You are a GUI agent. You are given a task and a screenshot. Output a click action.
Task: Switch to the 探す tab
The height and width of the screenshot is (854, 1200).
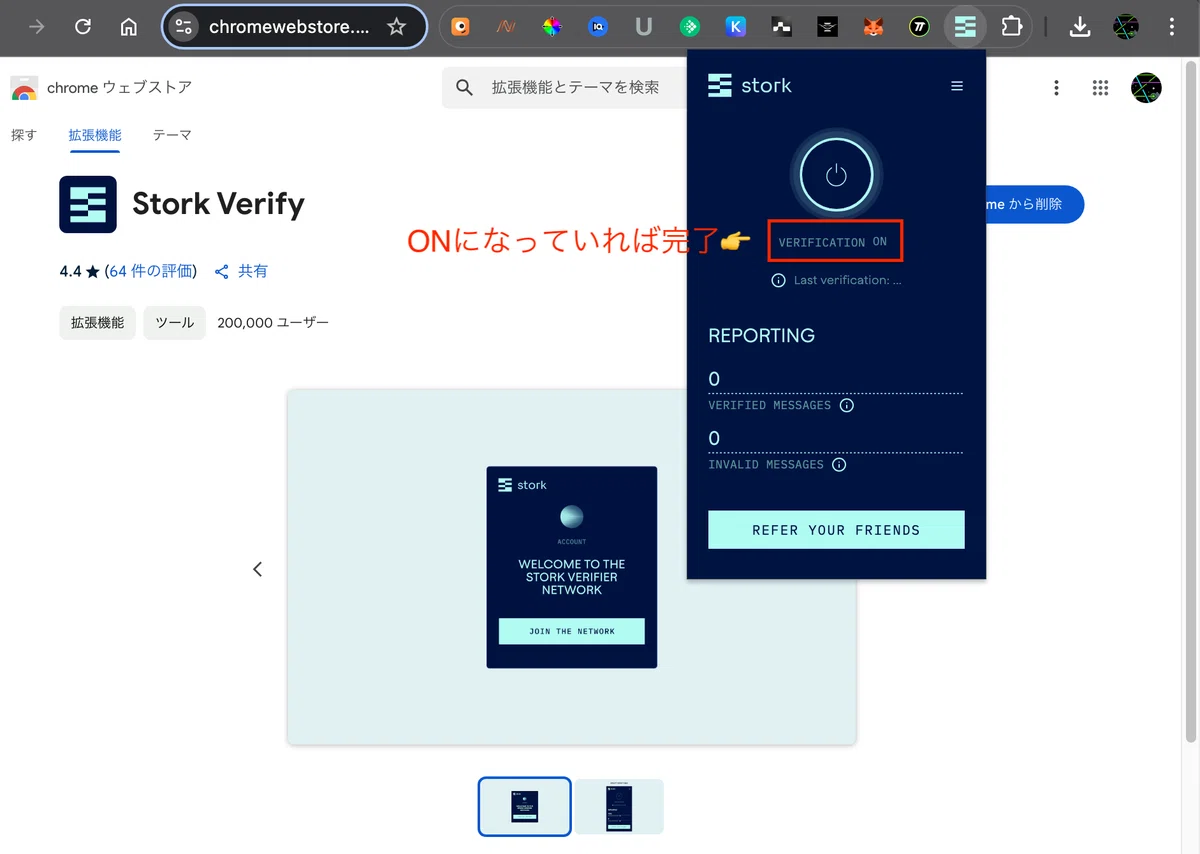point(24,135)
